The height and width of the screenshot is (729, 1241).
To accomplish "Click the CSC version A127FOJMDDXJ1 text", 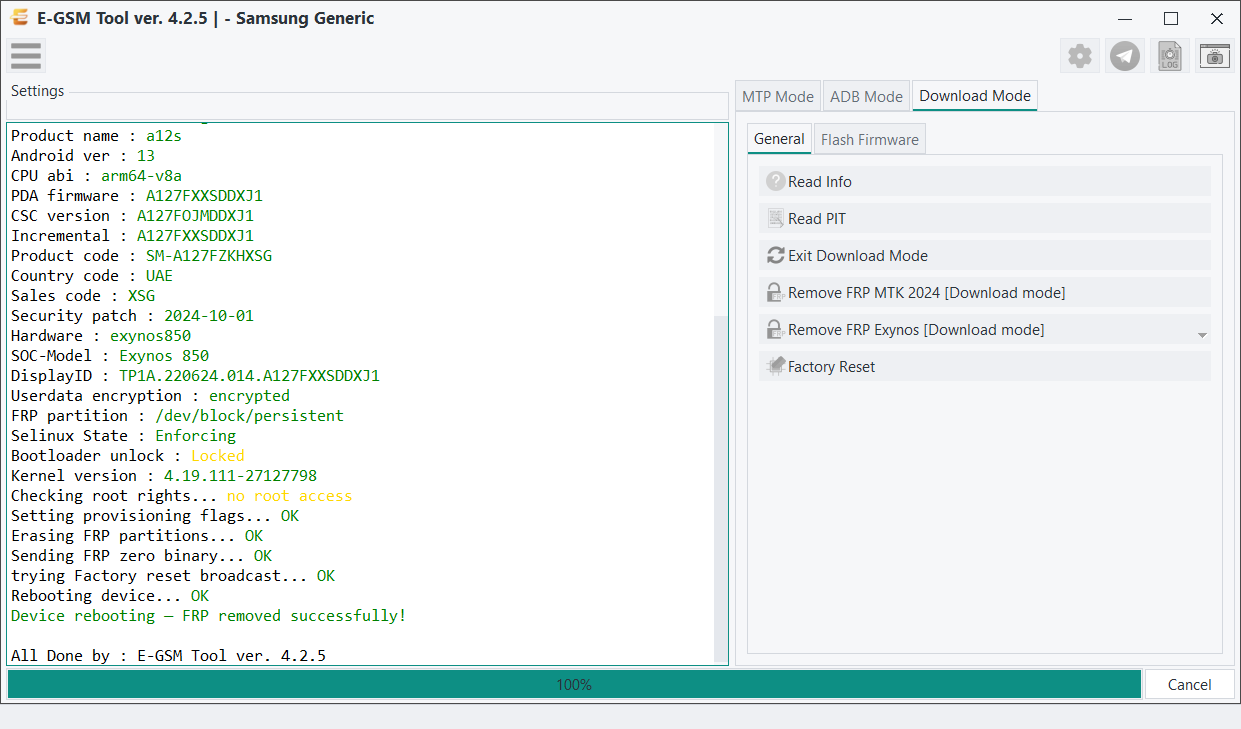I will coord(195,215).
